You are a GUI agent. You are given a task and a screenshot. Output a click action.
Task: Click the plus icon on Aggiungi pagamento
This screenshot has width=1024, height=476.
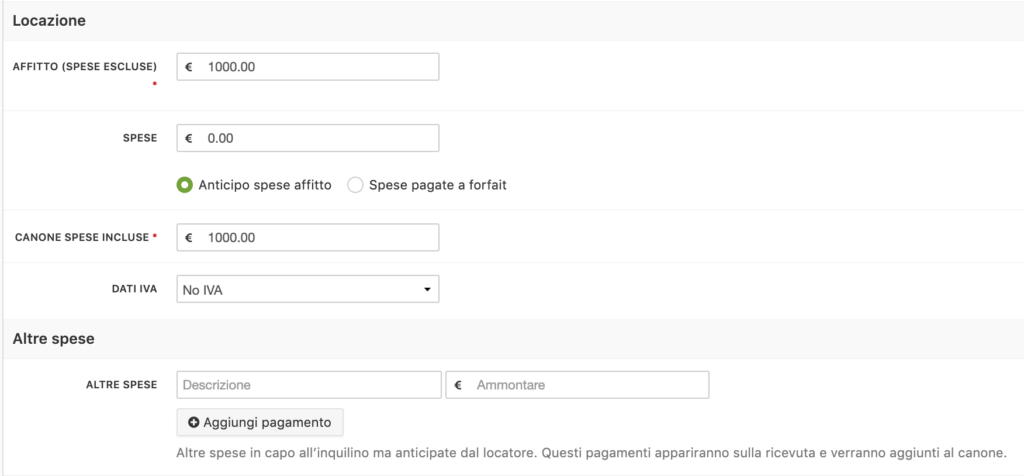click(x=194, y=422)
